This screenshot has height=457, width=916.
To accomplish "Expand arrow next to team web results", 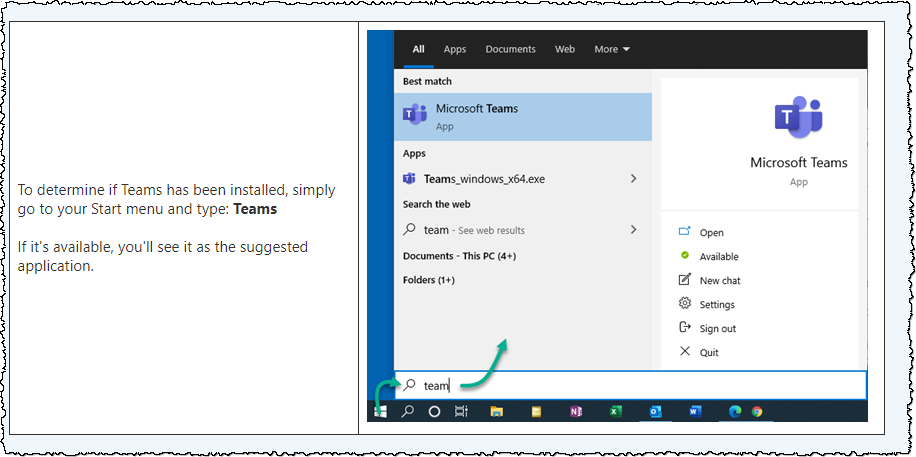I will (x=633, y=230).
